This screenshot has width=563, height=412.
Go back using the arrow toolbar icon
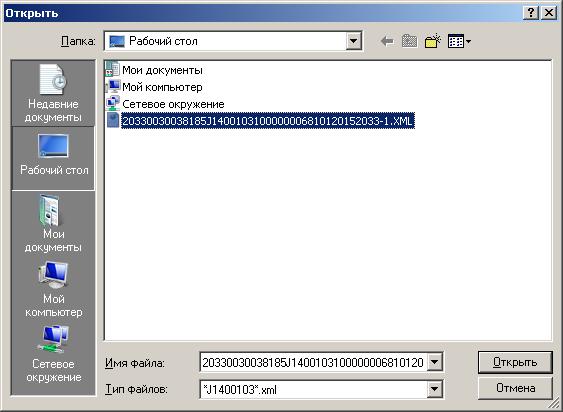[x=387, y=42]
